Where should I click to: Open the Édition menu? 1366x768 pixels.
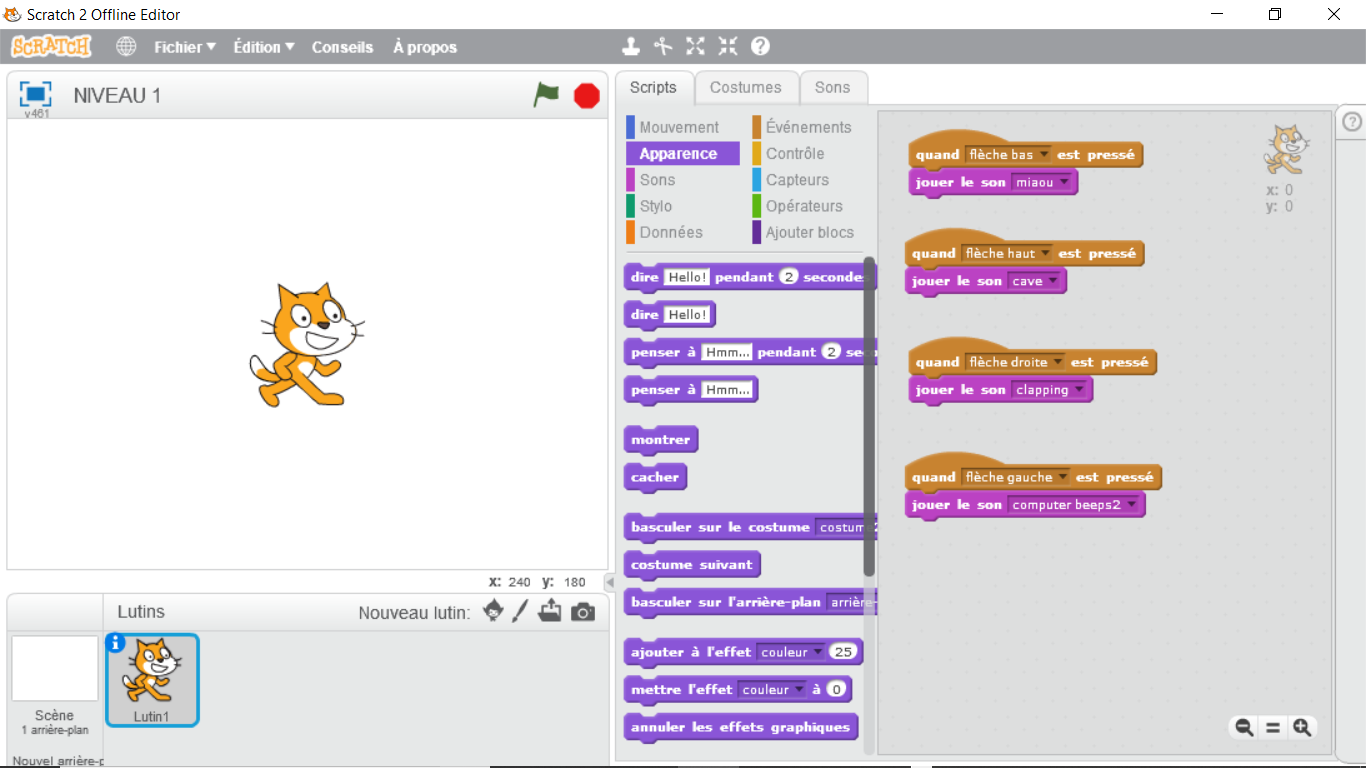(264, 47)
